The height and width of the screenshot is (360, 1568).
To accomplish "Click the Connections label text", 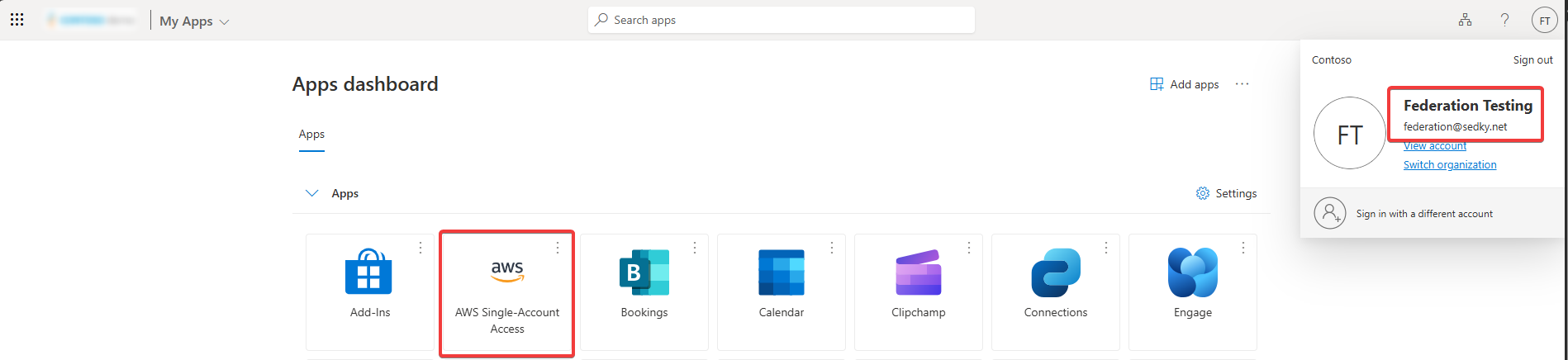I will coord(1056,312).
